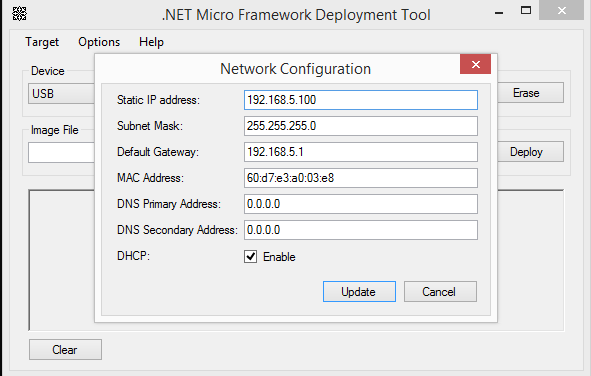Click the DNS Secondary Address field
Image resolution: width=591 pixels, height=376 pixels.
click(361, 230)
